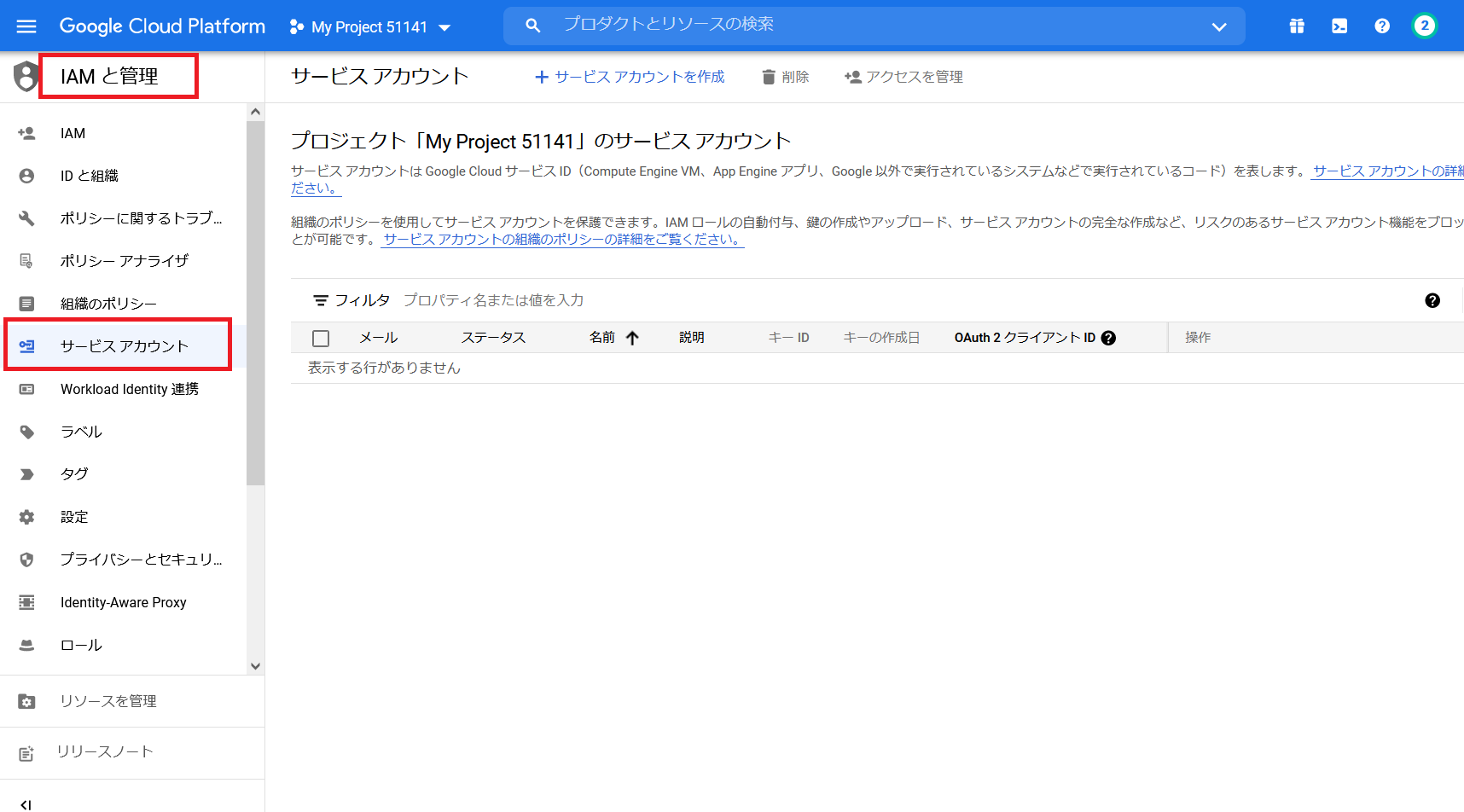
Task: Click the privacy and security shield icon
Action: 26,560
